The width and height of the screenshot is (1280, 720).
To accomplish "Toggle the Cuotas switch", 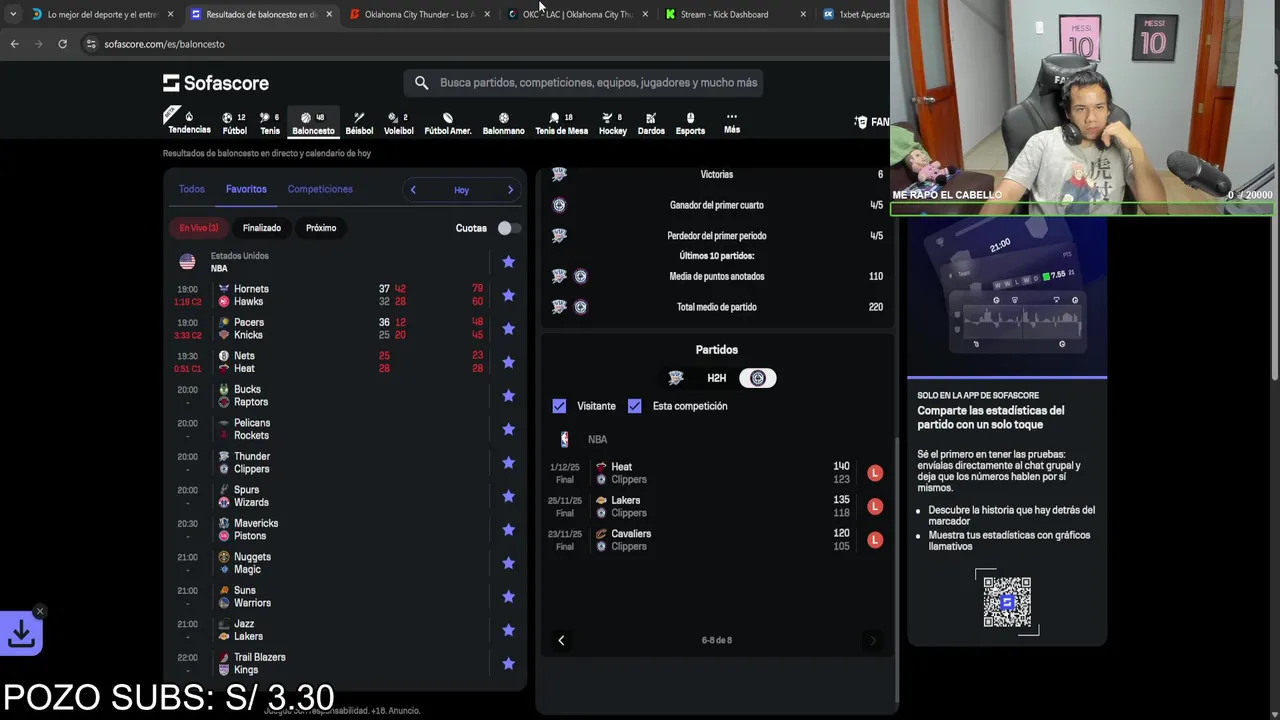I will (x=509, y=228).
